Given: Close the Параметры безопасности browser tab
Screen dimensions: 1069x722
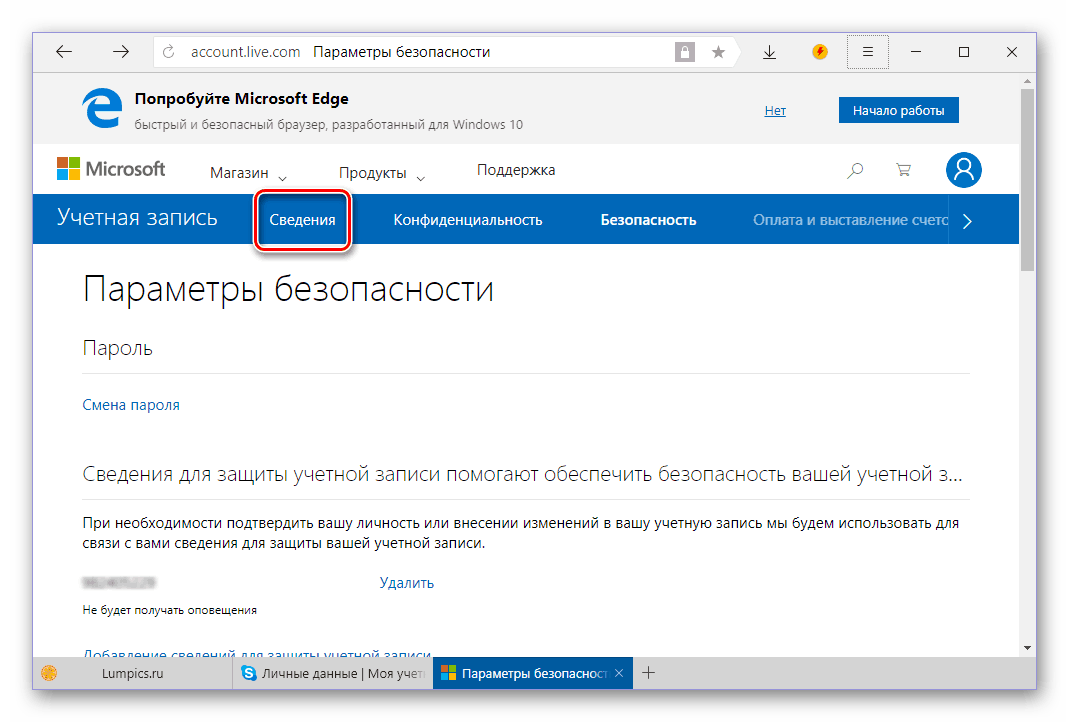Looking at the screenshot, I should 619,674.
